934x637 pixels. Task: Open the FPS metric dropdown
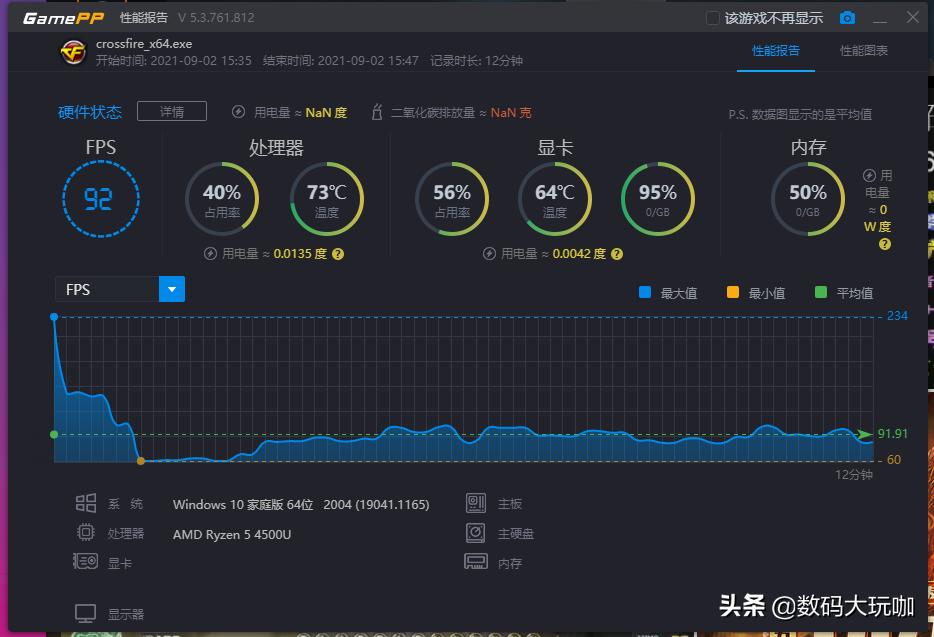point(171,289)
